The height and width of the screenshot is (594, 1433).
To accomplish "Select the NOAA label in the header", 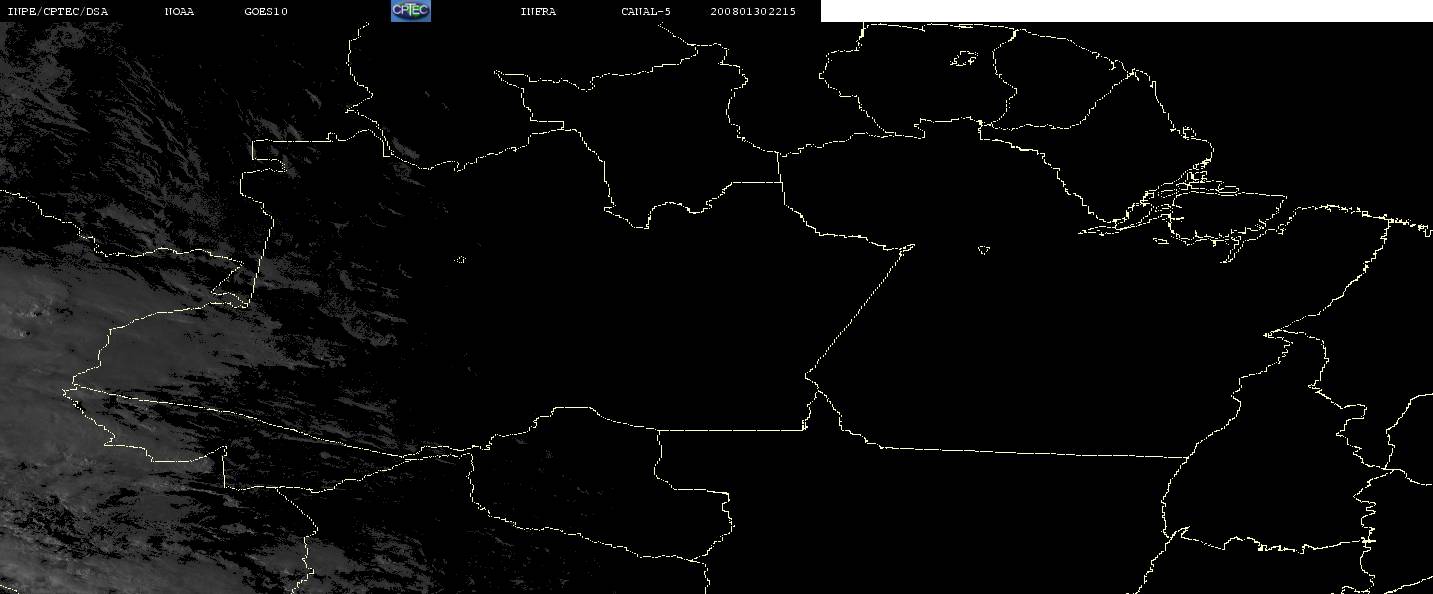I will (179, 12).
